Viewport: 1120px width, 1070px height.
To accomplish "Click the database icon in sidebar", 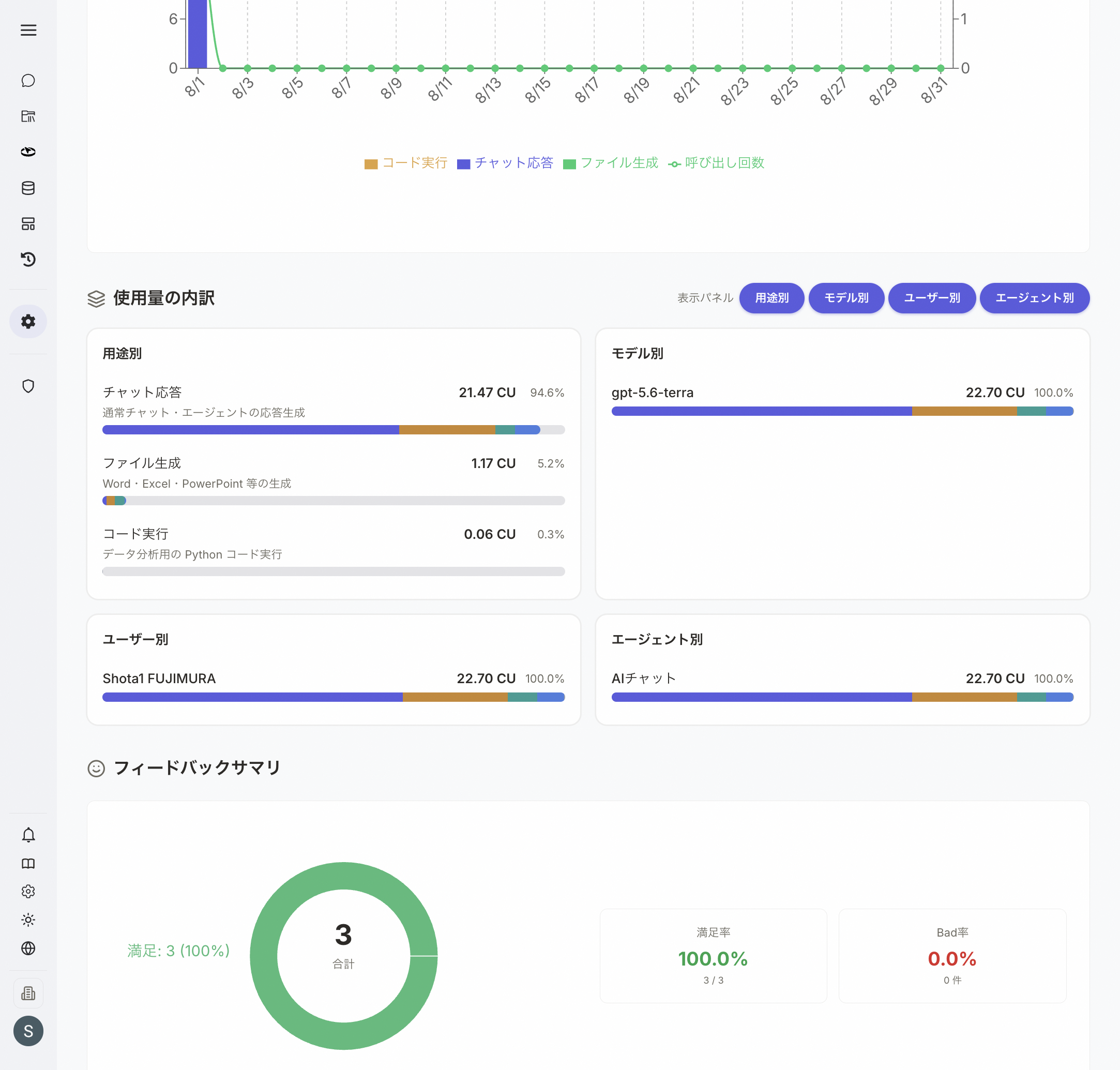I will (28, 188).
